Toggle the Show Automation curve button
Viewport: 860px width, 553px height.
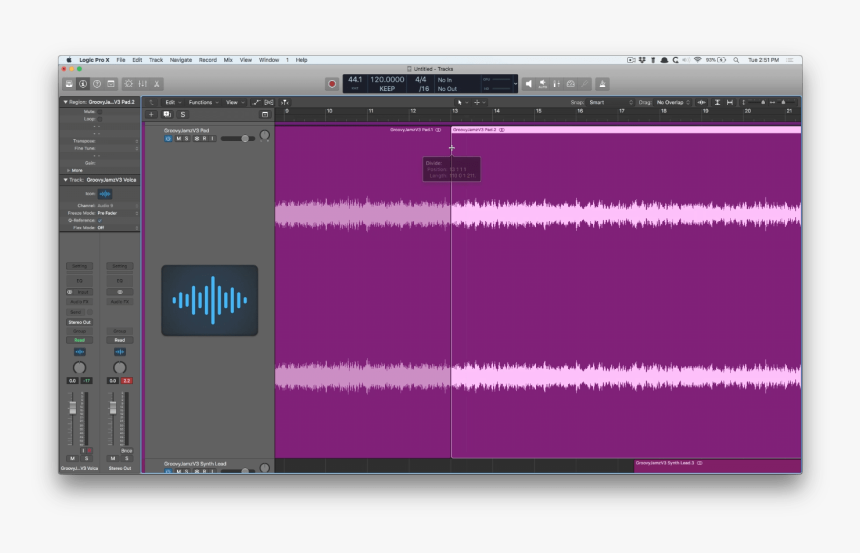[x=256, y=102]
